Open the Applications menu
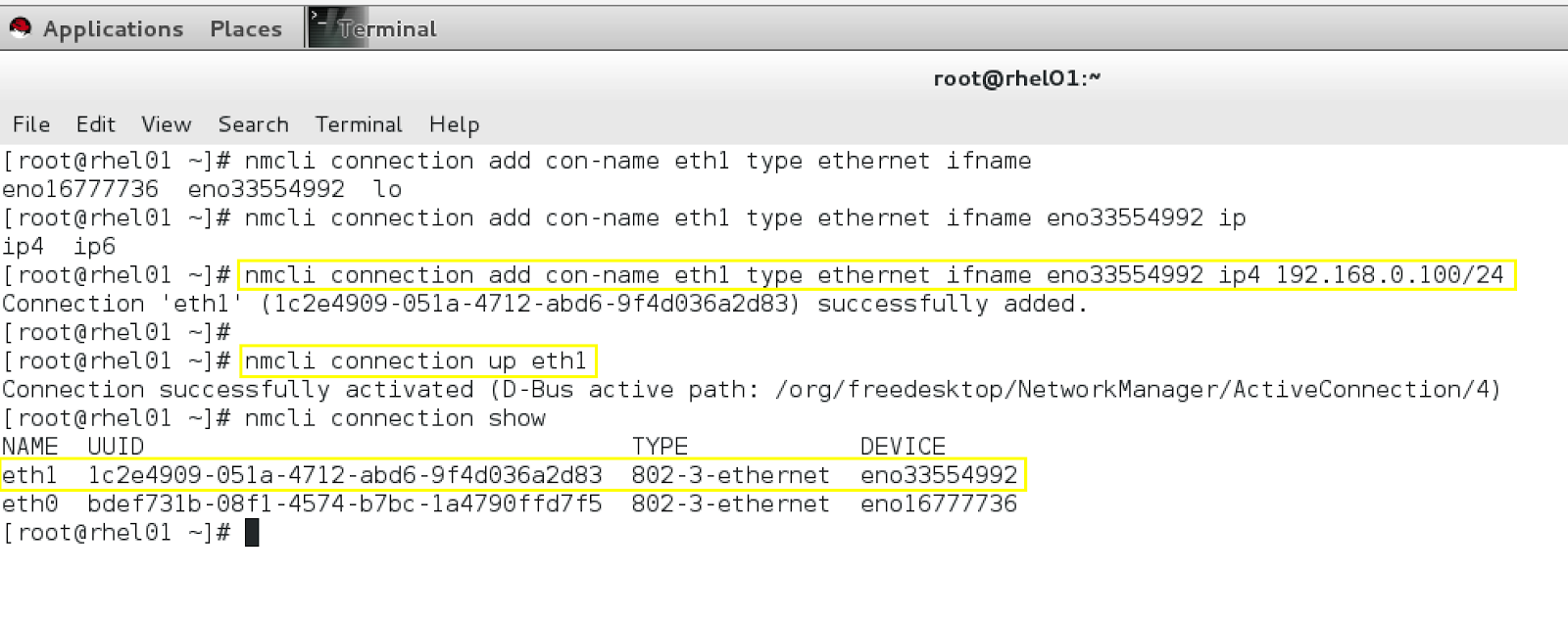The height and width of the screenshot is (623, 1568). pyautogui.click(x=113, y=28)
